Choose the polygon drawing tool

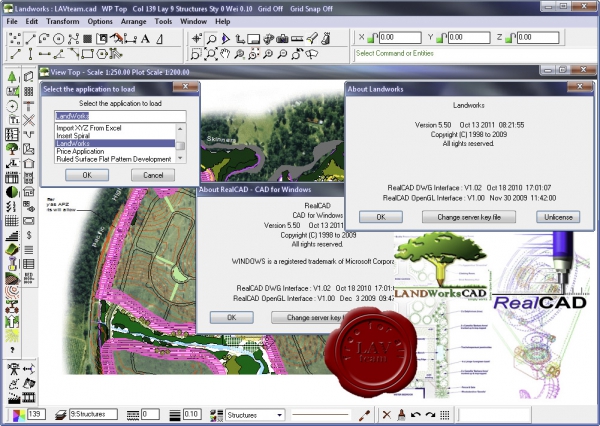[x=102, y=54]
